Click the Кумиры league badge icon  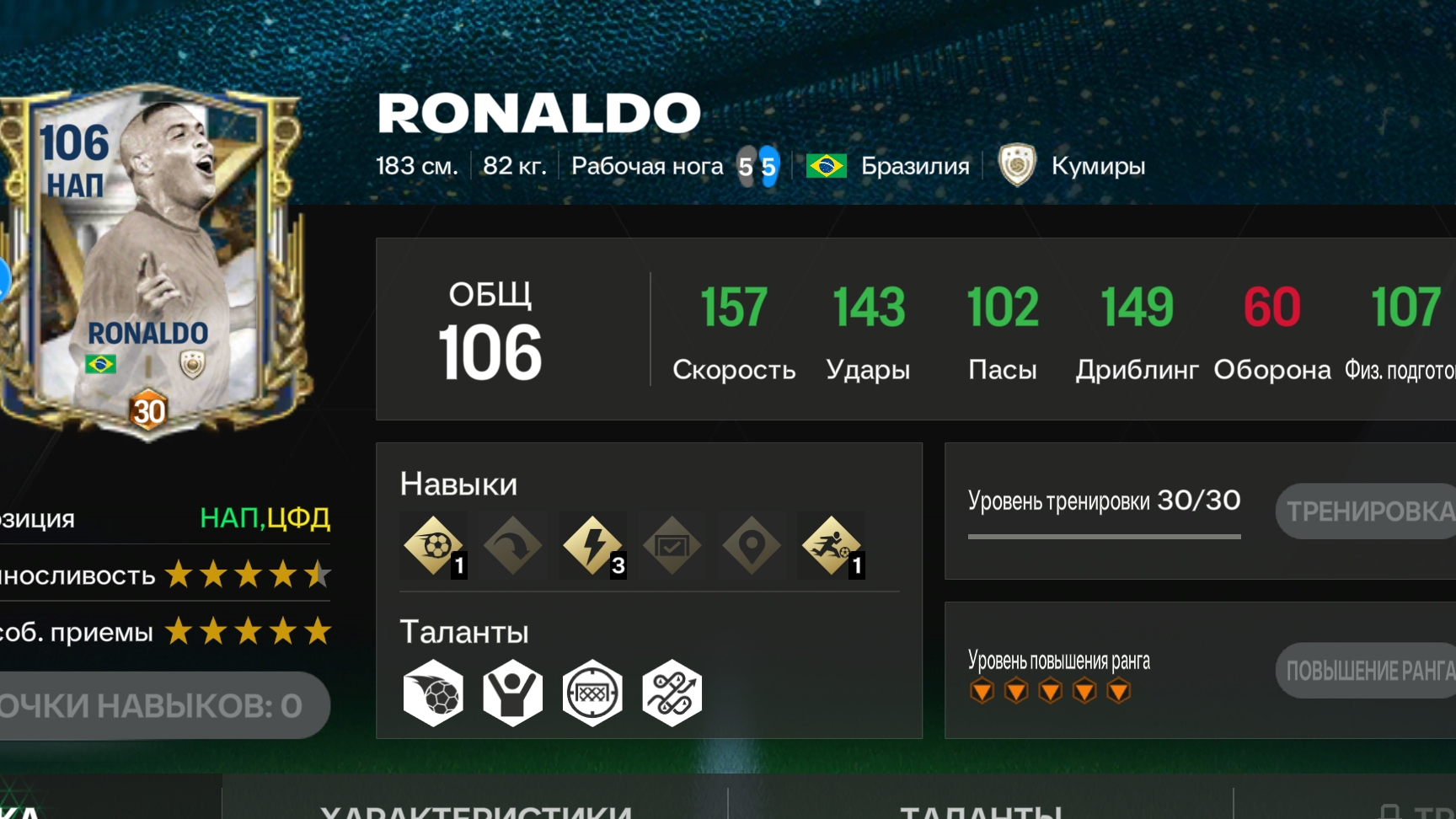[x=1017, y=165]
